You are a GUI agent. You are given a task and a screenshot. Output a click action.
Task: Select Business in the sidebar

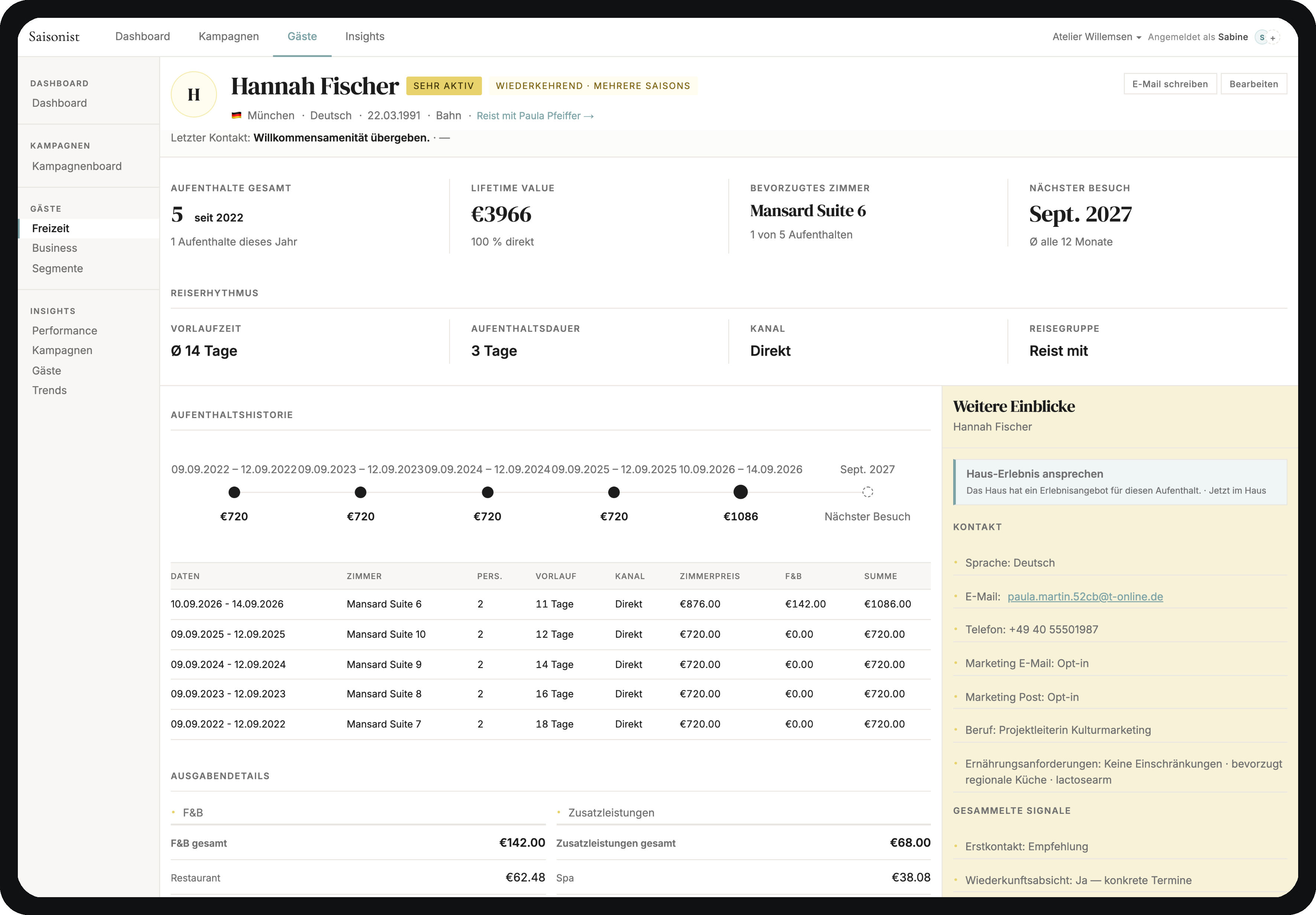pyautogui.click(x=54, y=248)
